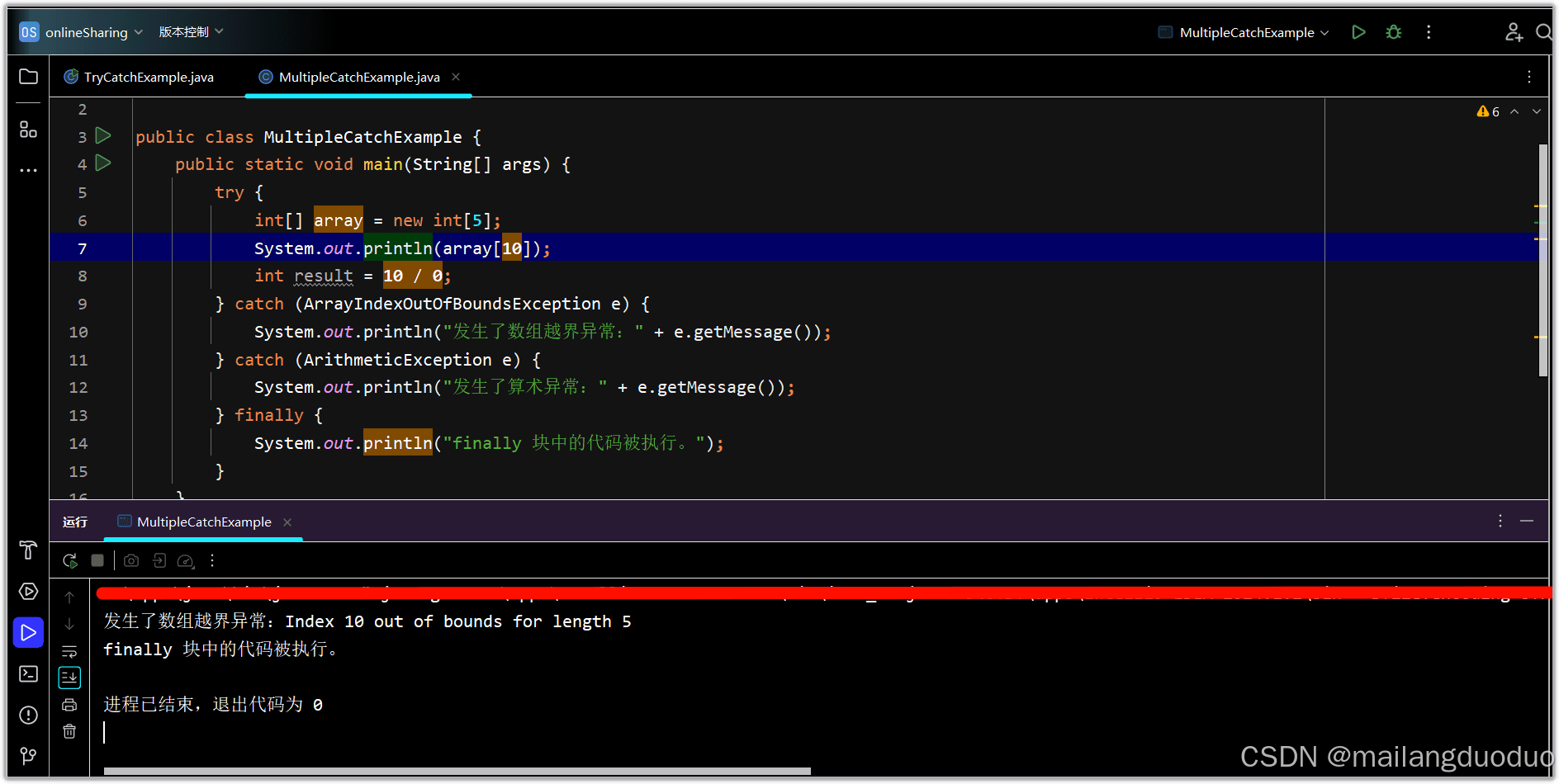Toggle the Run tool window button
This screenshot has height=784, width=1559.
[28, 633]
